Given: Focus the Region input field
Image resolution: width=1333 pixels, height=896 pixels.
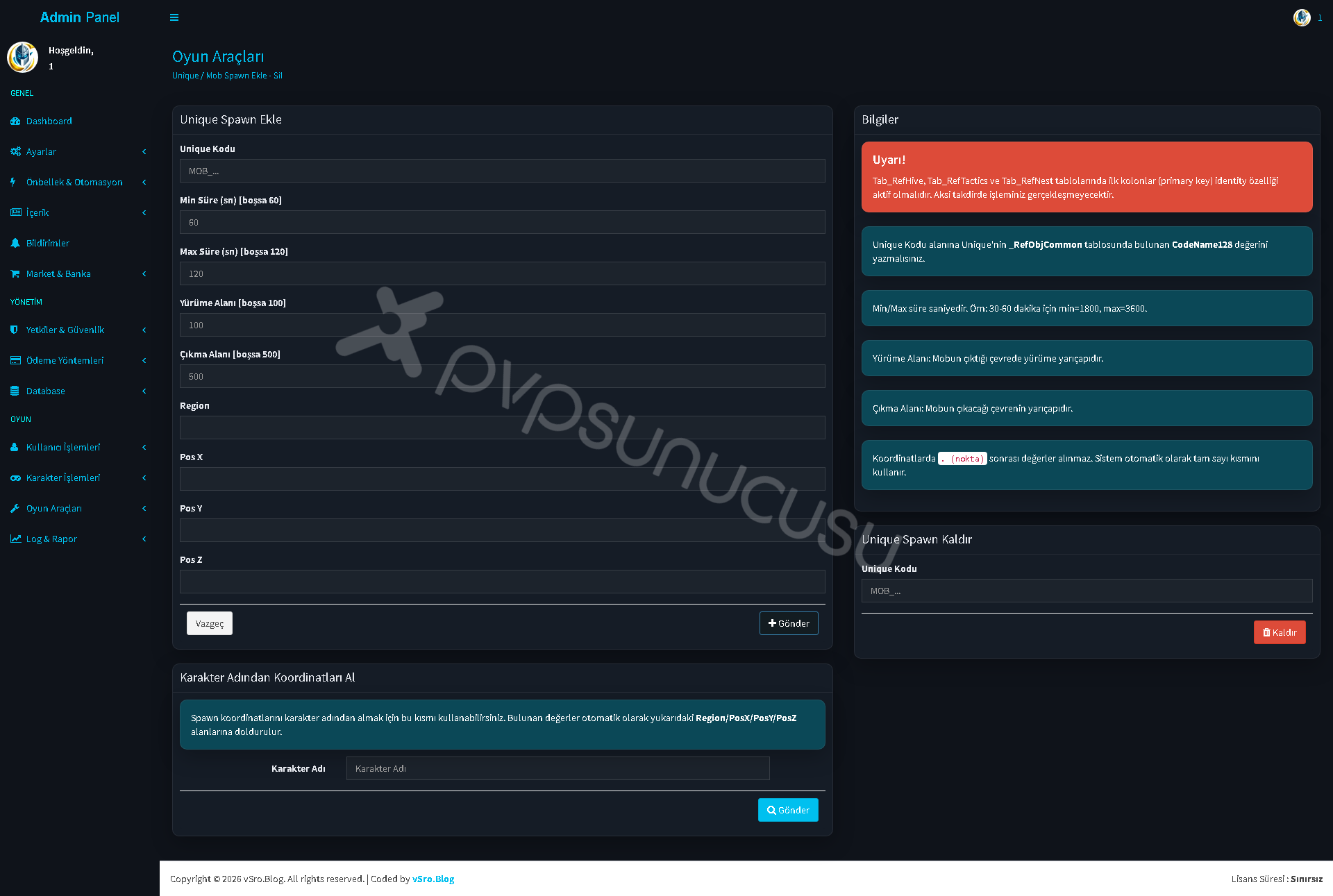Looking at the screenshot, I should click(x=503, y=428).
